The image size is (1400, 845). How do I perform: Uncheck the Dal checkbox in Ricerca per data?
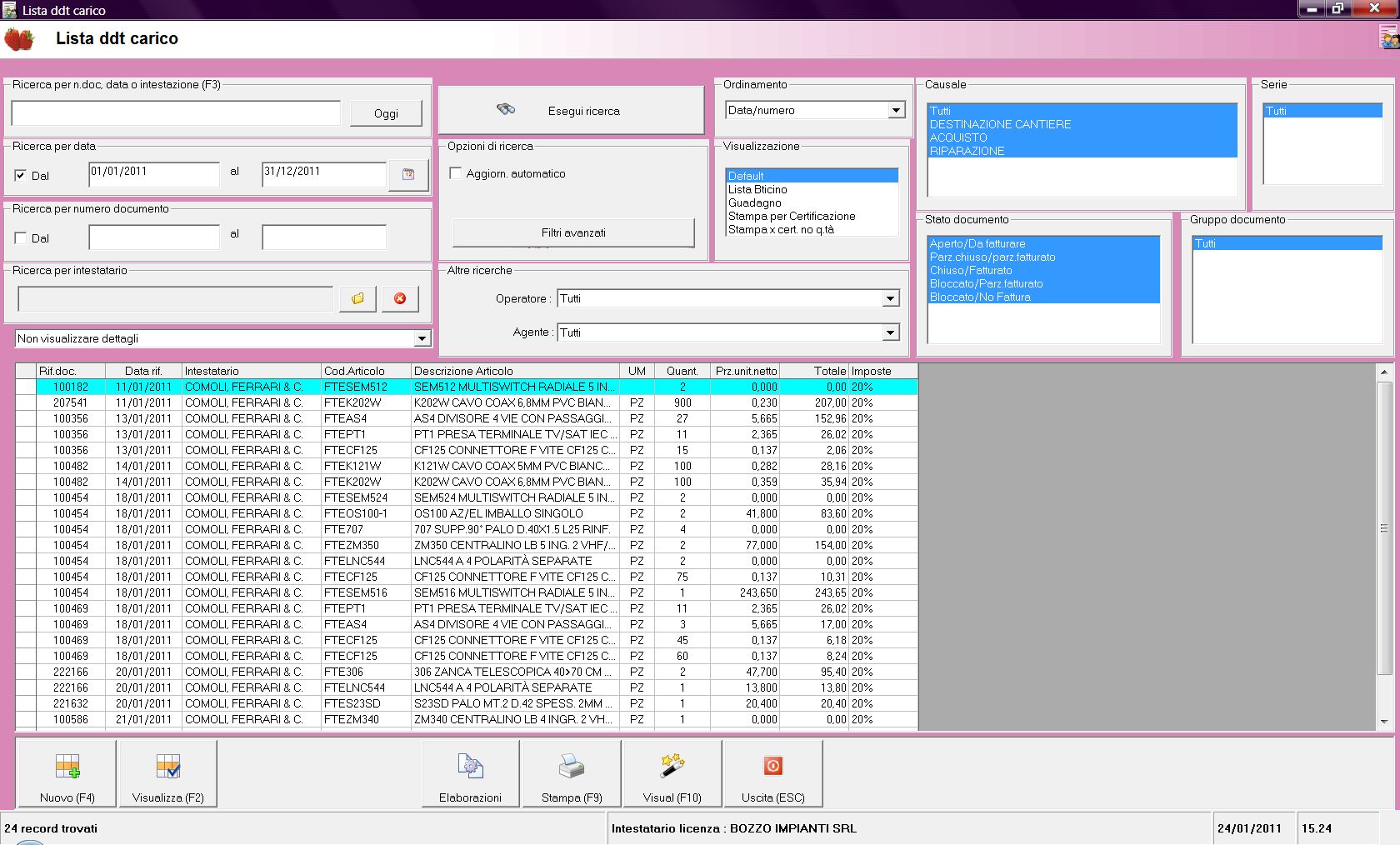coord(21,175)
